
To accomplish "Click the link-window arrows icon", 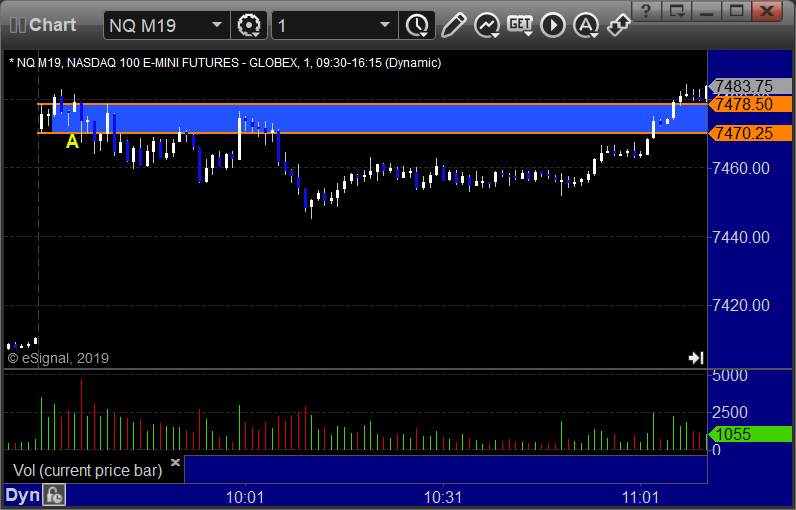I will point(619,25).
